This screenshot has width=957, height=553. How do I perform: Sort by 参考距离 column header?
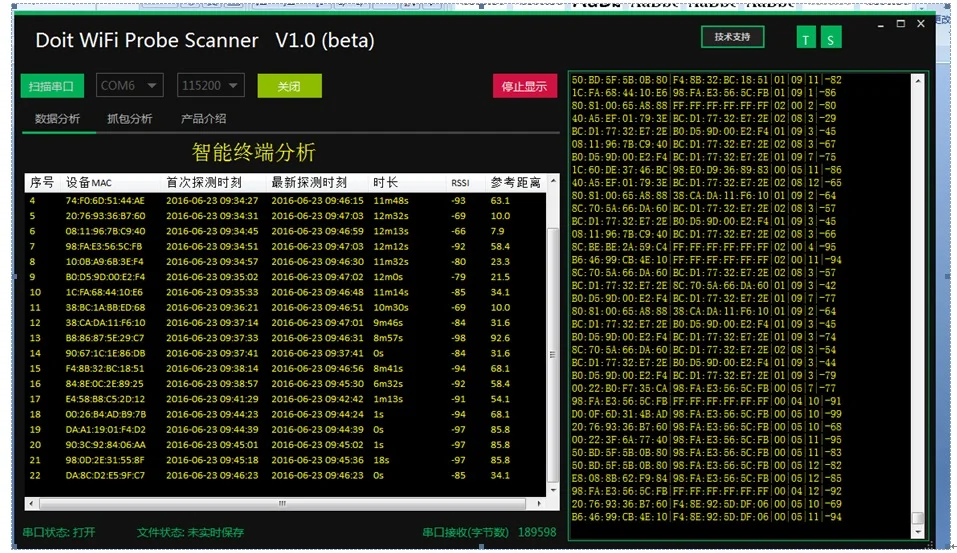pyautogui.click(x=516, y=183)
